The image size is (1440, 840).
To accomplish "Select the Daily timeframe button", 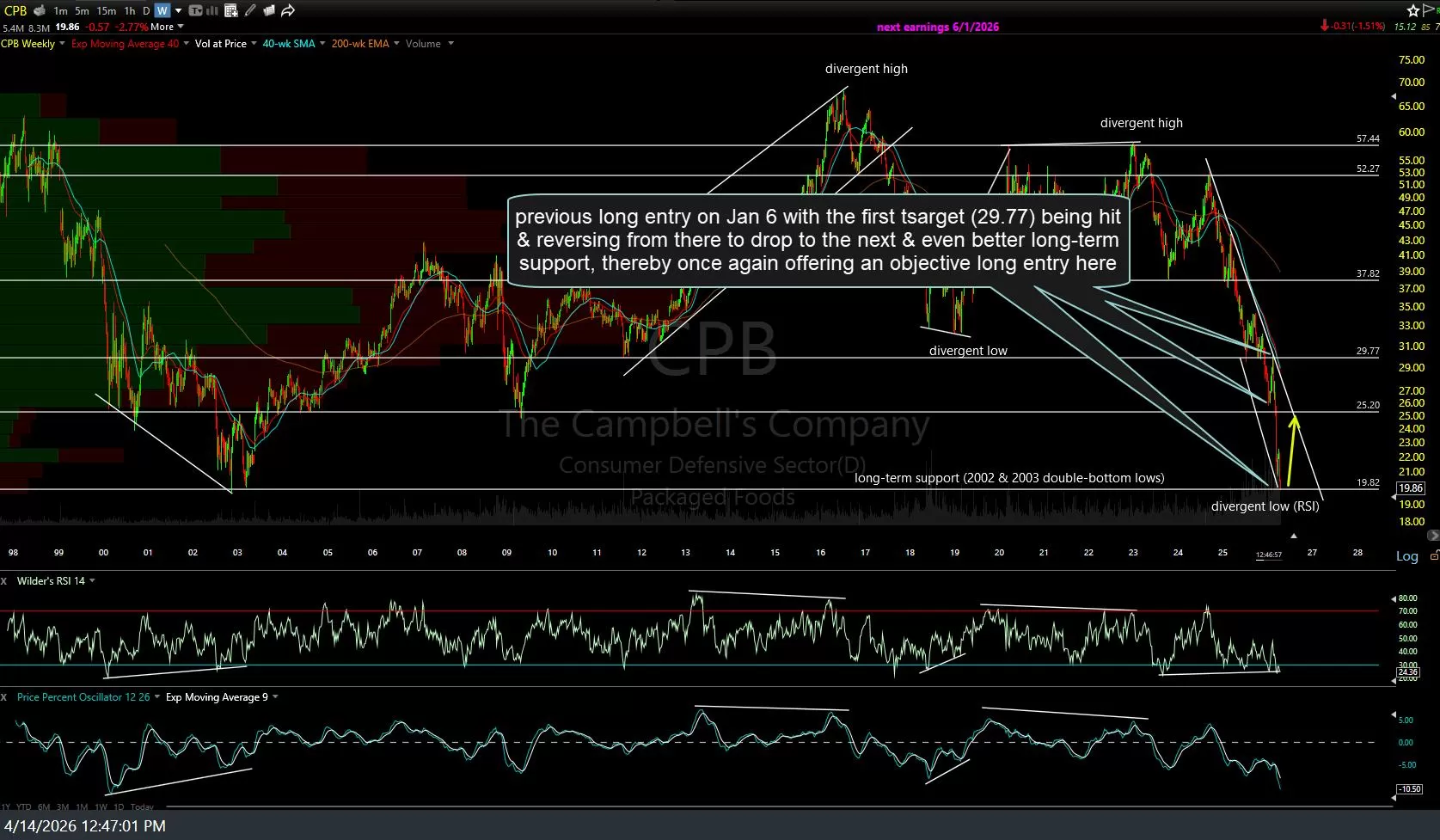I will coord(146,11).
